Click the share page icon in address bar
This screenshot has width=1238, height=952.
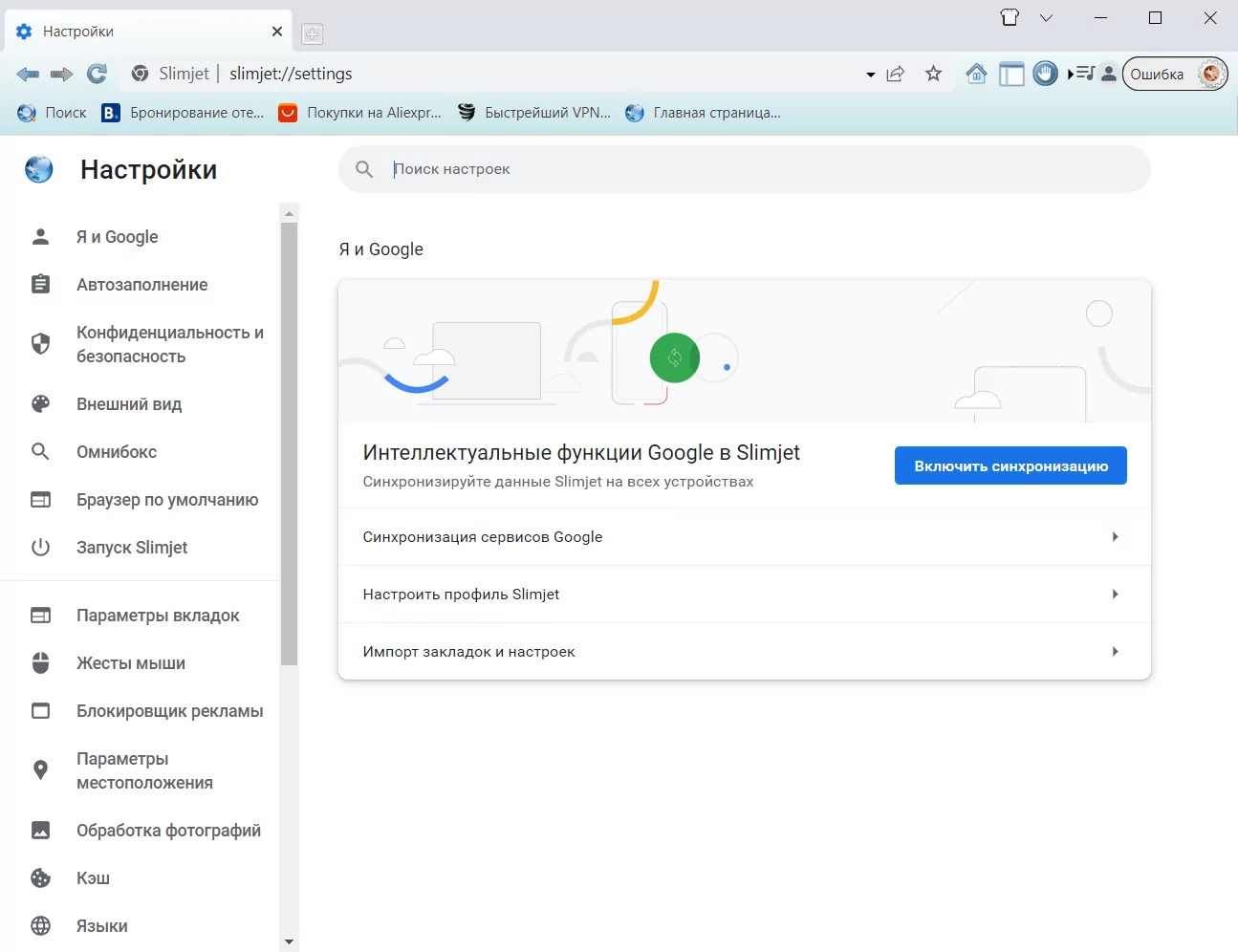click(896, 74)
